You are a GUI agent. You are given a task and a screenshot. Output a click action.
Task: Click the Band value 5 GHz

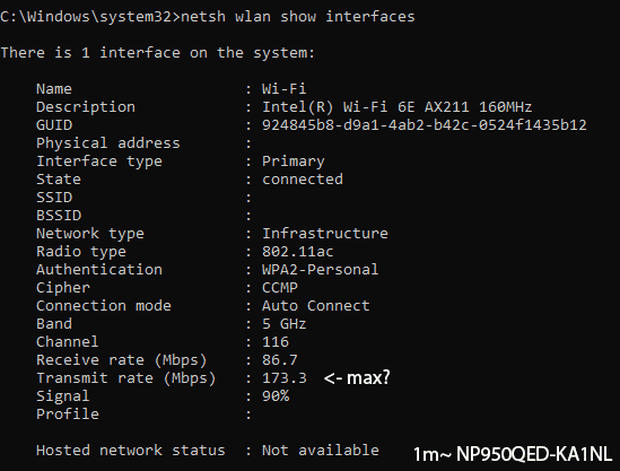coord(284,323)
